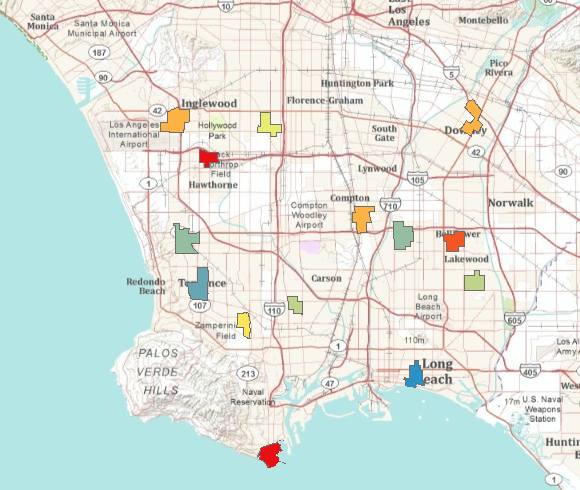Select the light green polygon below Lakewood

pos(475,281)
